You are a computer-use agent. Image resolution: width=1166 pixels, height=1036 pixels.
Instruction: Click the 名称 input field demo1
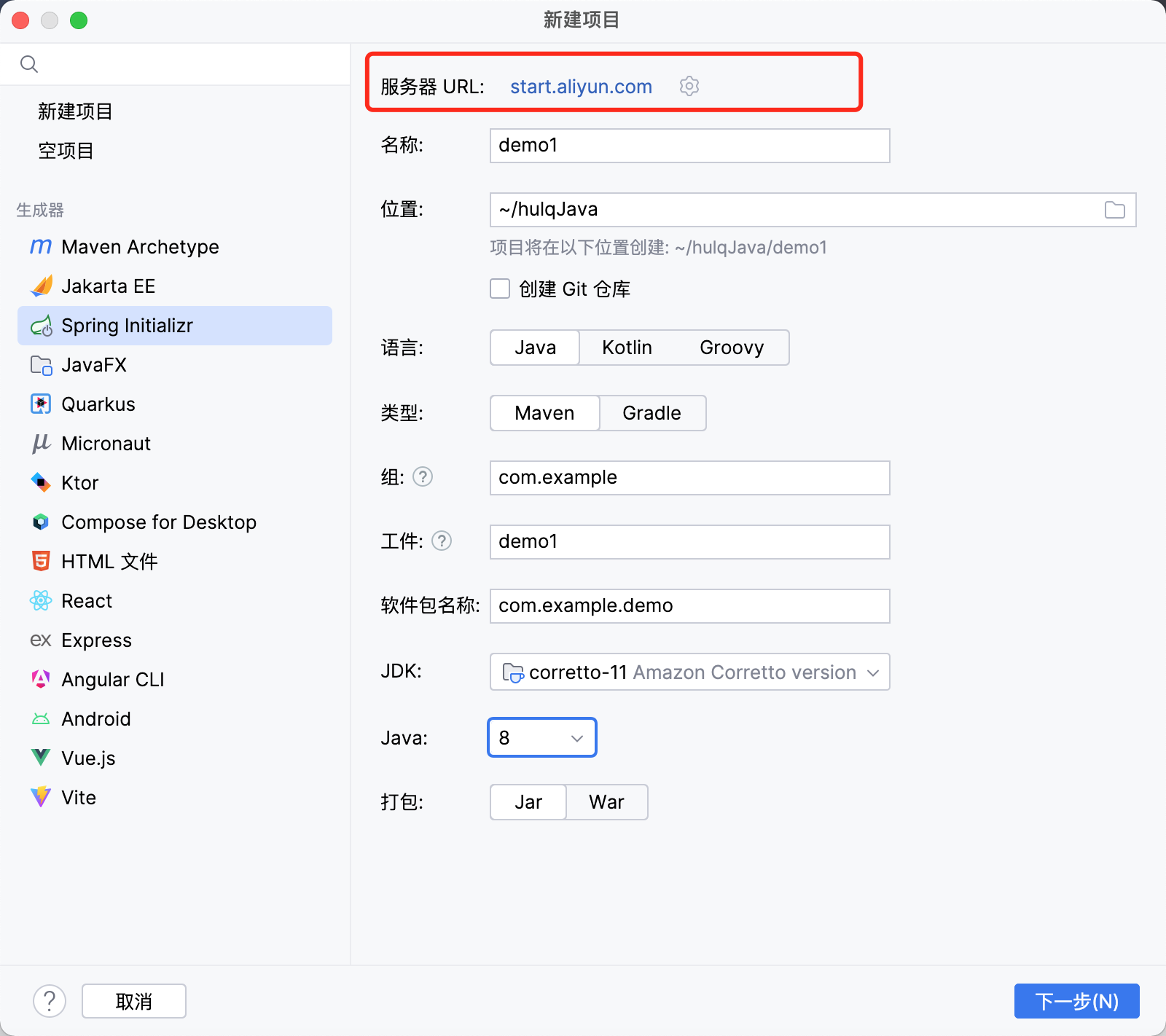click(x=689, y=146)
